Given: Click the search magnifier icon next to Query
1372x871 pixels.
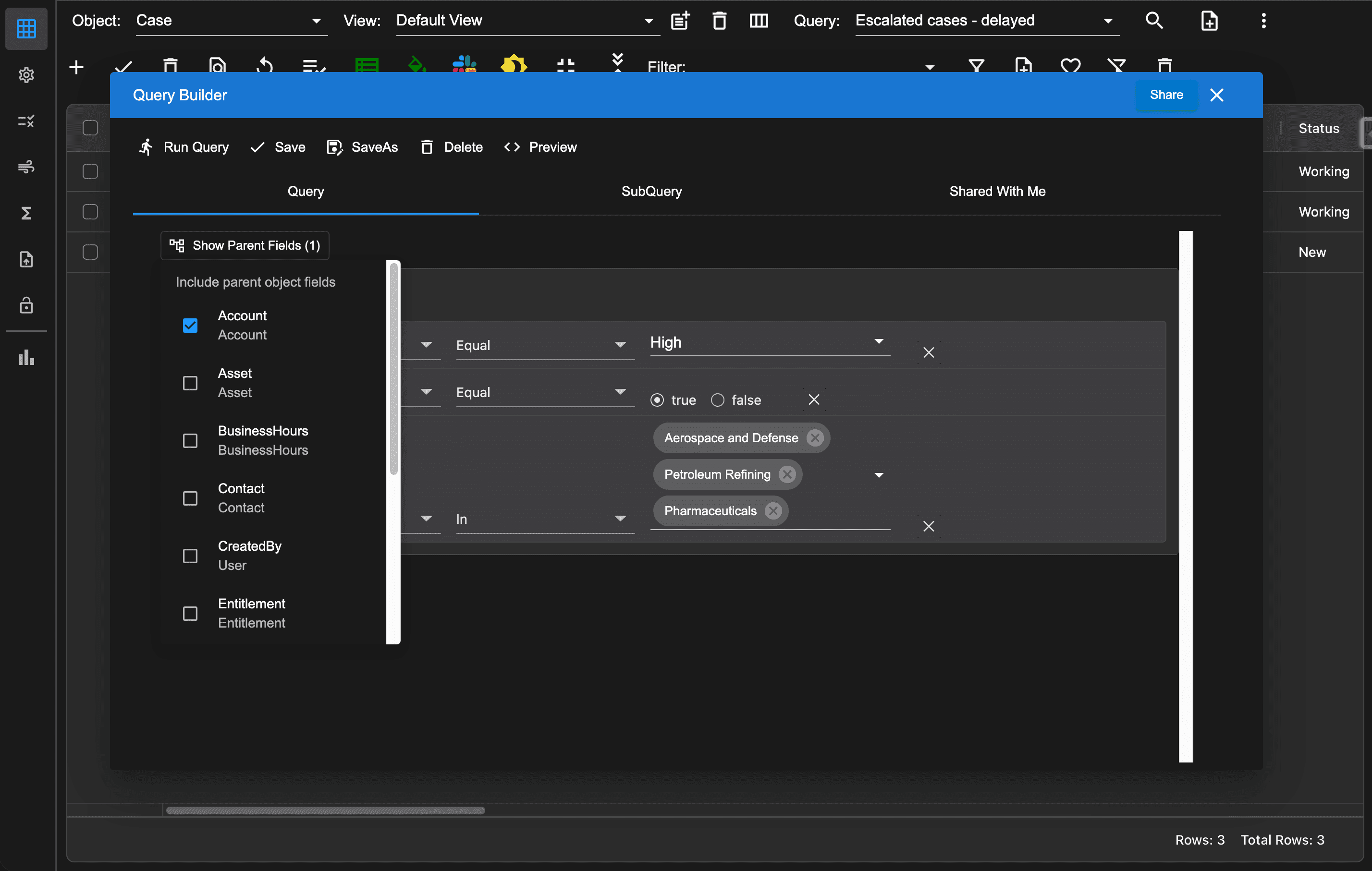Looking at the screenshot, I should (x=1154, y=21).
